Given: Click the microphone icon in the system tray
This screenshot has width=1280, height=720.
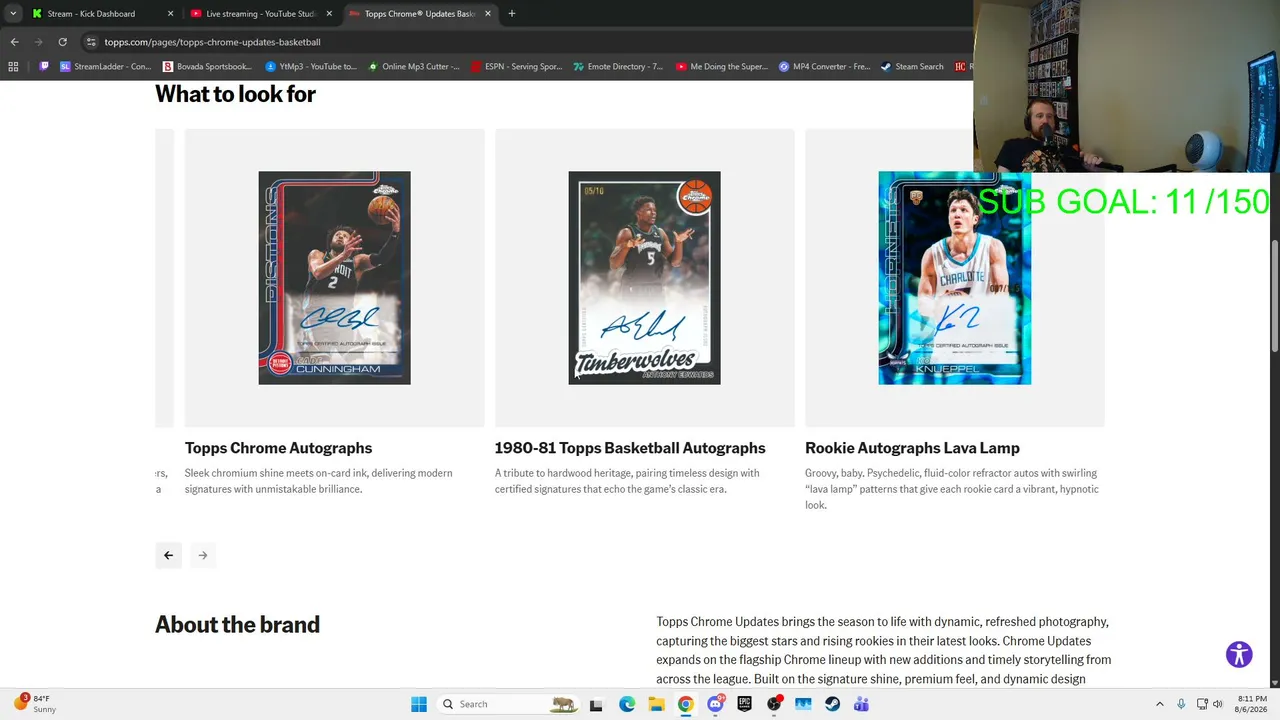Looking at the screenshot, I should [1181, 704].
